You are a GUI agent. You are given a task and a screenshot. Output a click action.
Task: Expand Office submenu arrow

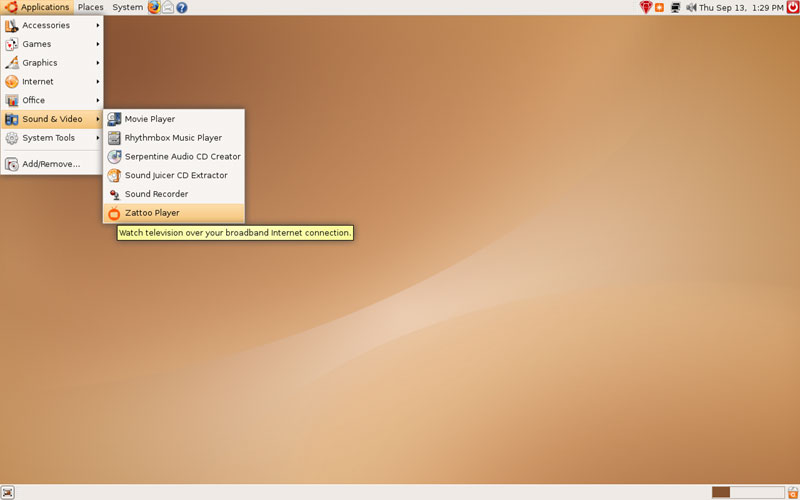tap(97, 100)
